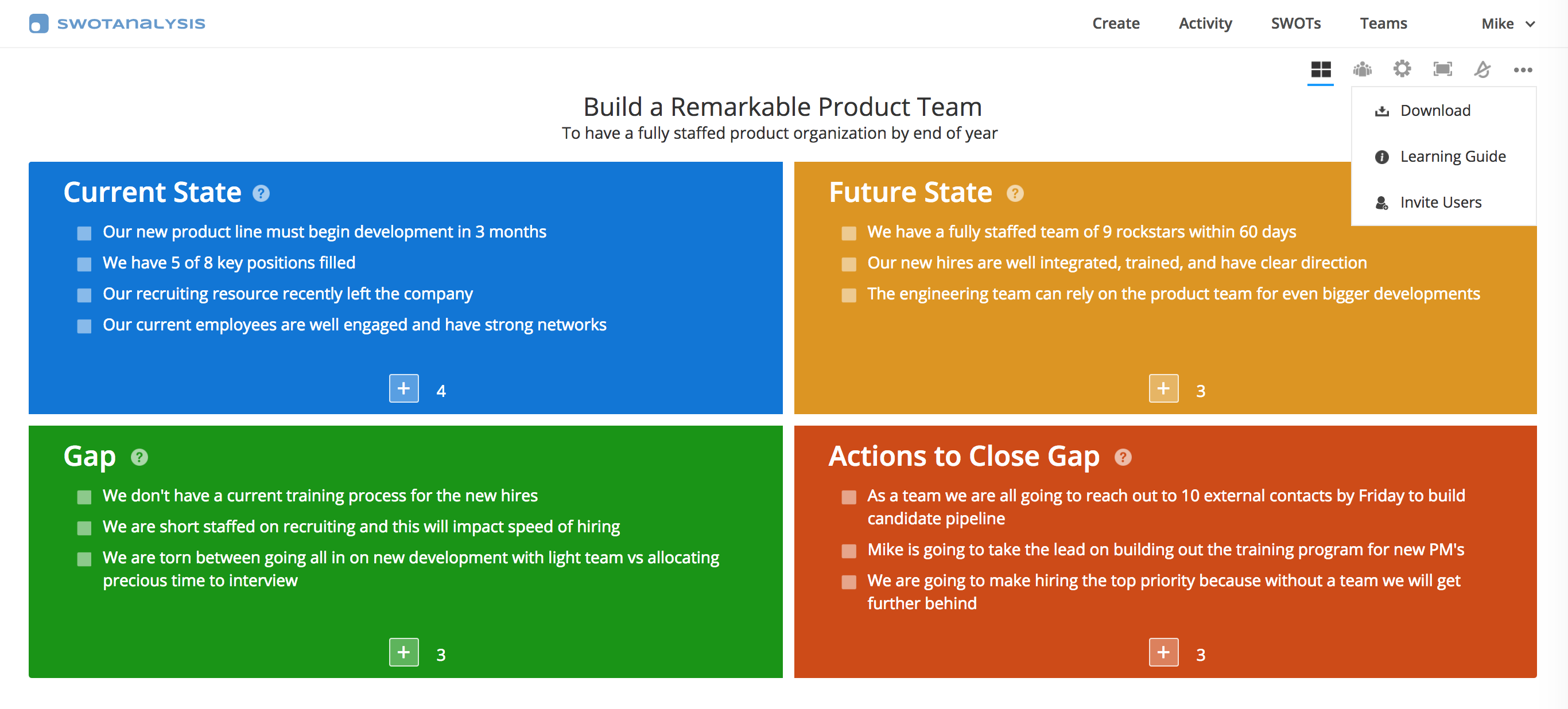The width and height of the screenshot is (1568, 709).
Task: Click the Invite Users option
Action: click(x=1440, y=201)
